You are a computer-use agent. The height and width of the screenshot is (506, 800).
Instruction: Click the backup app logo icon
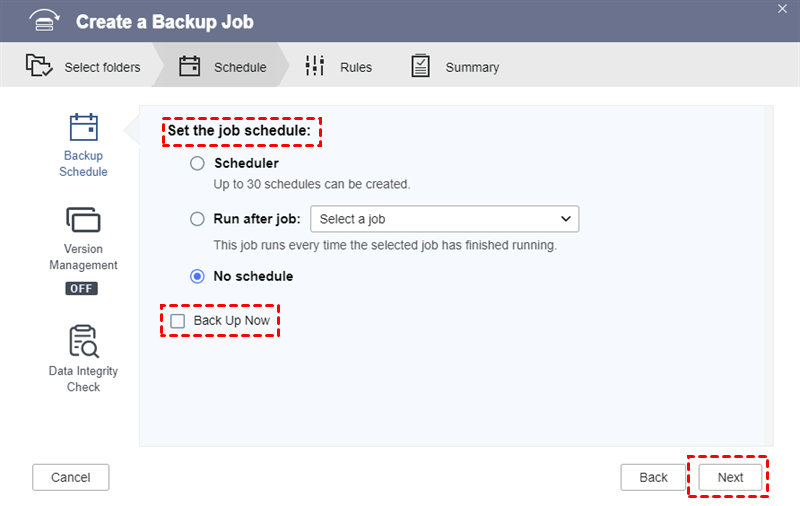[42, 21]
